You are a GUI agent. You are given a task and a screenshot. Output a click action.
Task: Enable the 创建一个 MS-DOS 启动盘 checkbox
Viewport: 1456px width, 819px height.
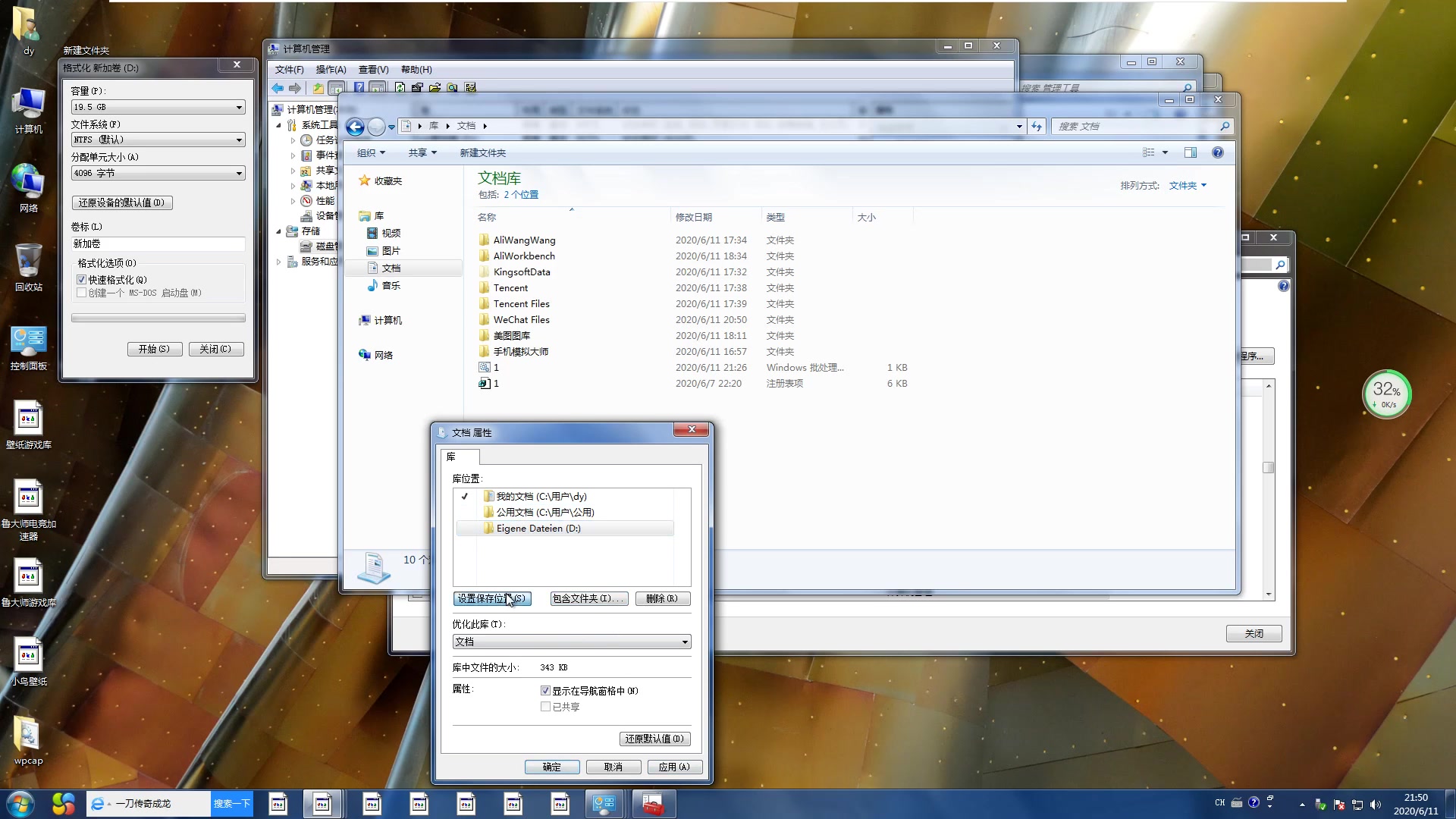82,293
